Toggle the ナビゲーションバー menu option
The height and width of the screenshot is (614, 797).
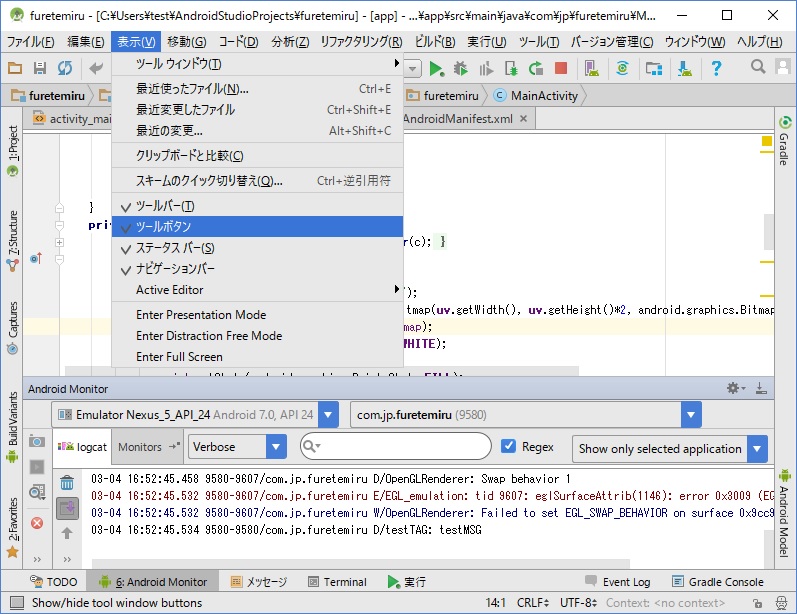coord(257,269)
